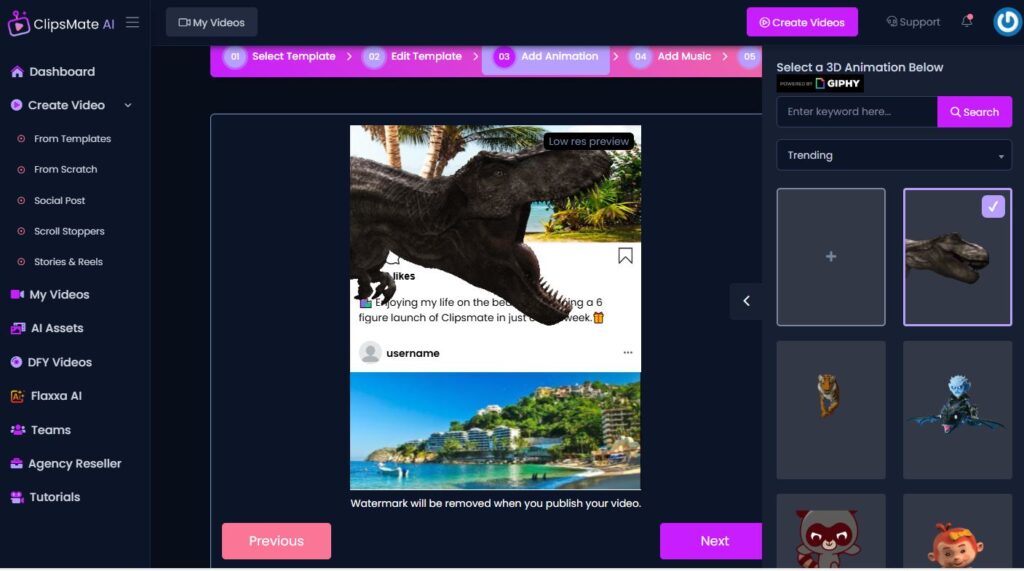
Task: Click the AI Assets icon
Action: pyautogui.click(x=18, y=328)
